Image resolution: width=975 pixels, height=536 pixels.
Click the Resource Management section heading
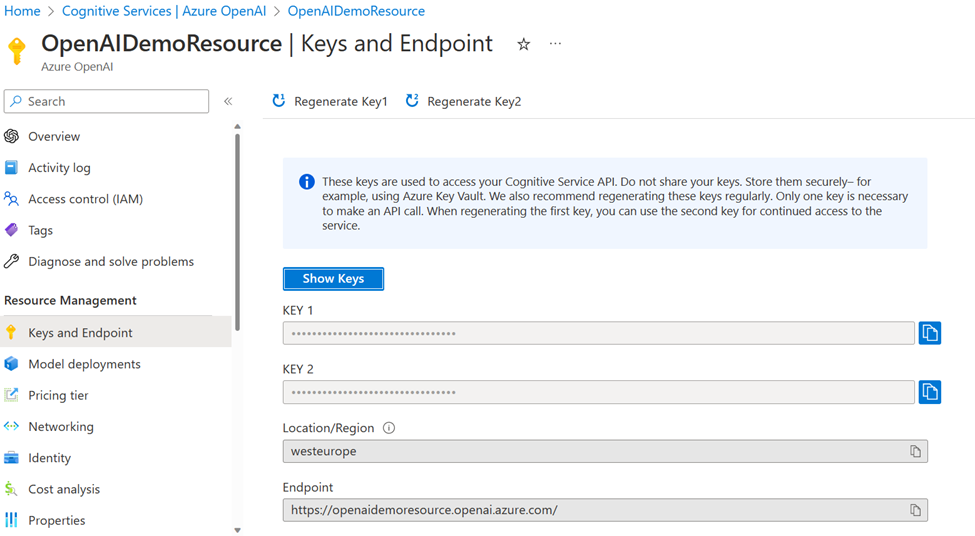coord(70,300)
